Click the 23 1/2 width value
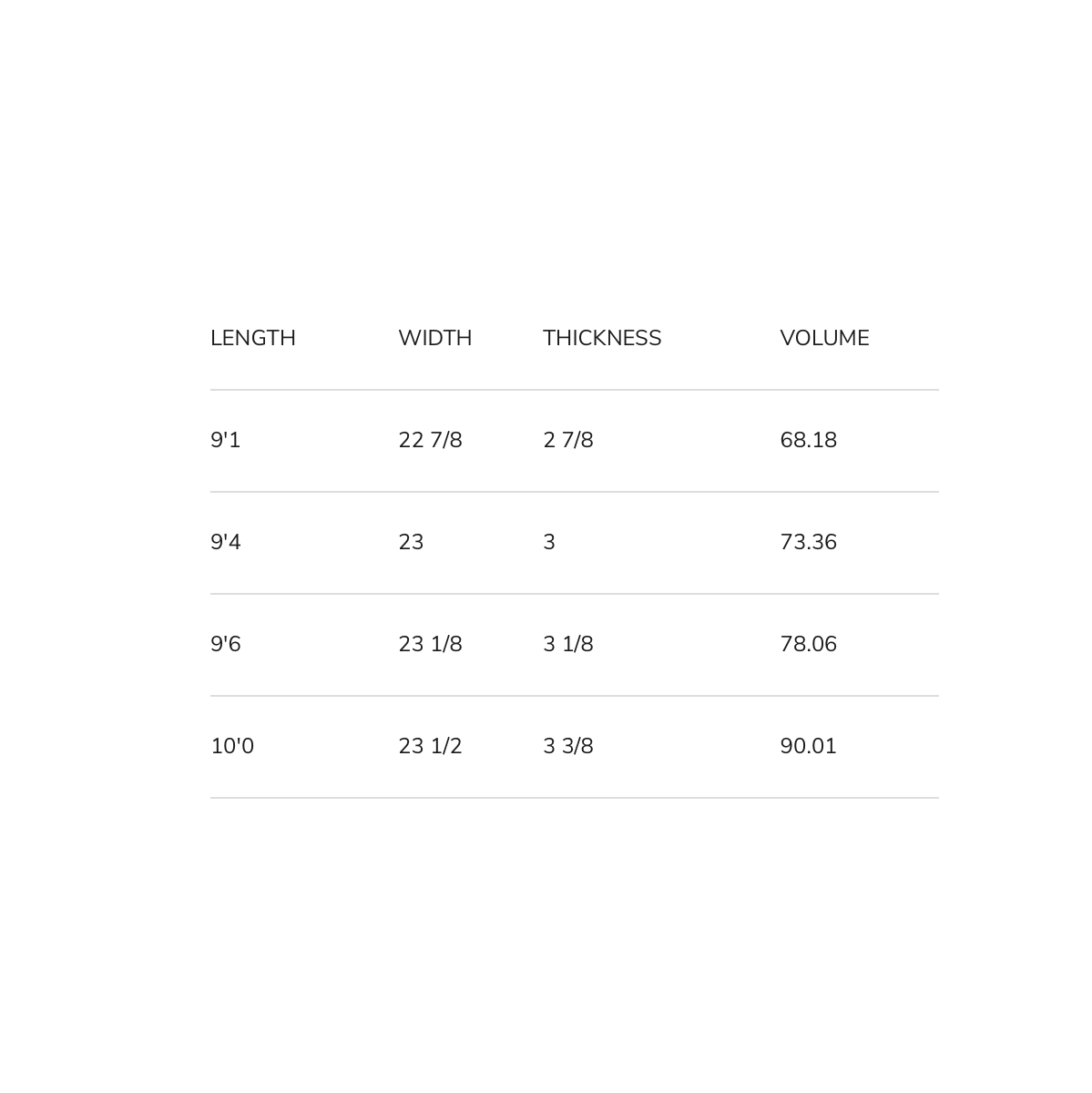This screenshot has width=1092, height=1093. 430,746
